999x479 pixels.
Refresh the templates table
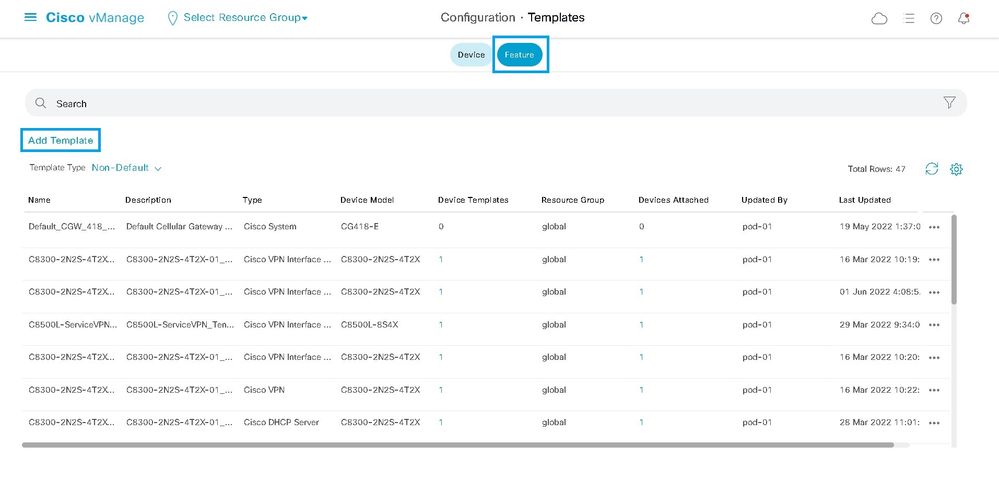click(931, 169)
